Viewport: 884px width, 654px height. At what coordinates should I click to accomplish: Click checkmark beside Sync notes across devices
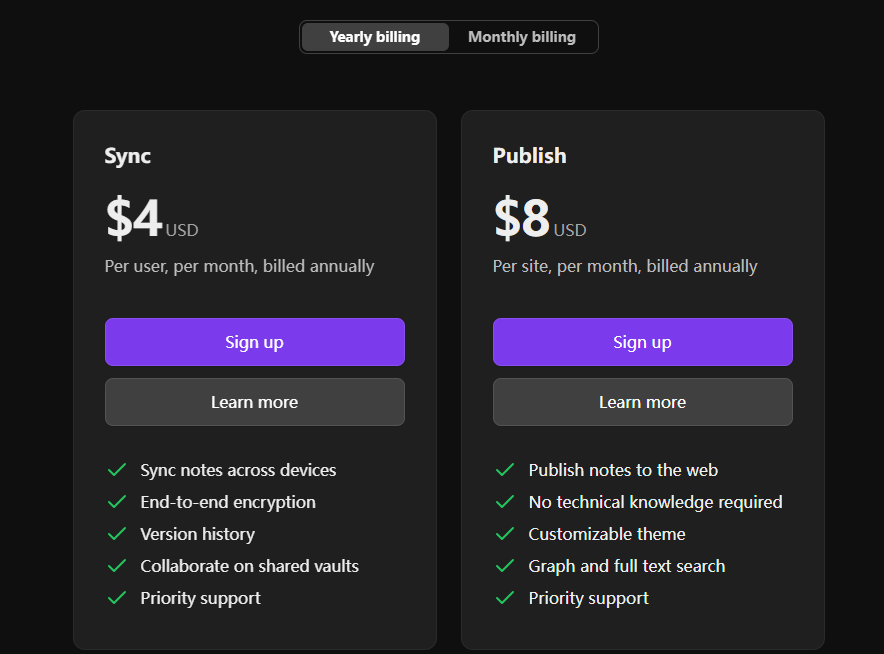click(117, 470)
